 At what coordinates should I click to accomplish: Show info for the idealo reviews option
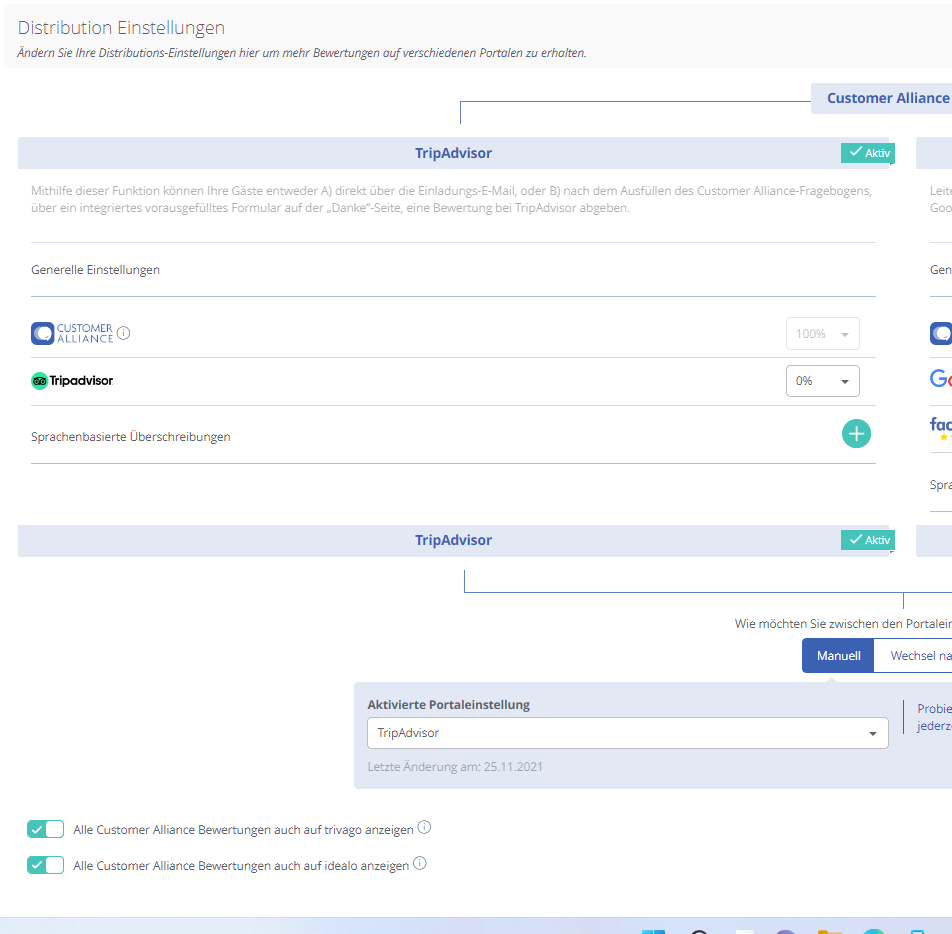[x=420, y=863]
